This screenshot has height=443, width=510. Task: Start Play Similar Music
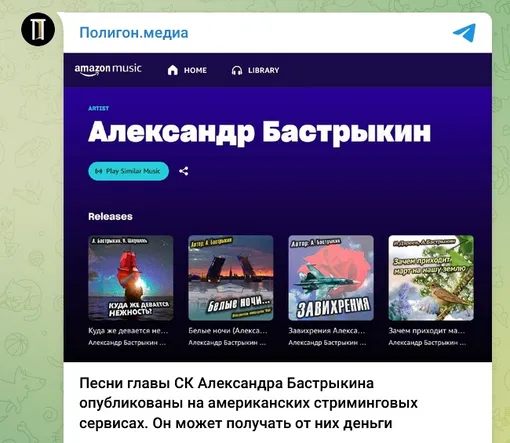click(x=129, y=171)
